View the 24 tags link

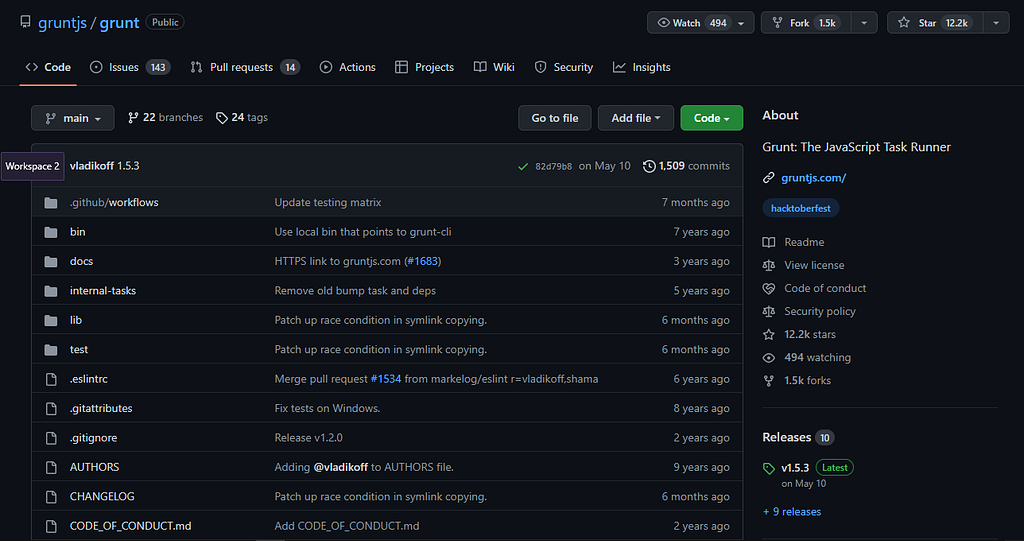pyautogui.click(x=242, y=118)
